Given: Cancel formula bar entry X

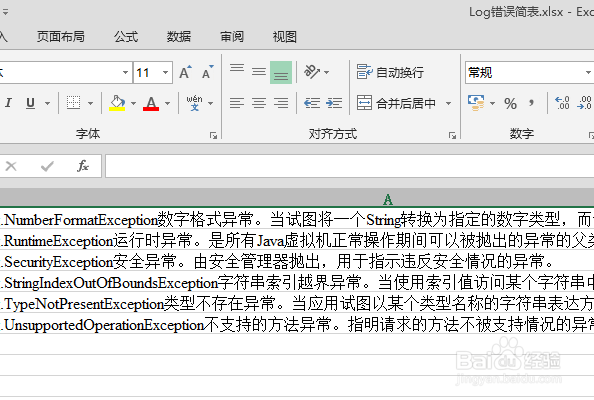Looking at the screenshot, I should [11, 166].
